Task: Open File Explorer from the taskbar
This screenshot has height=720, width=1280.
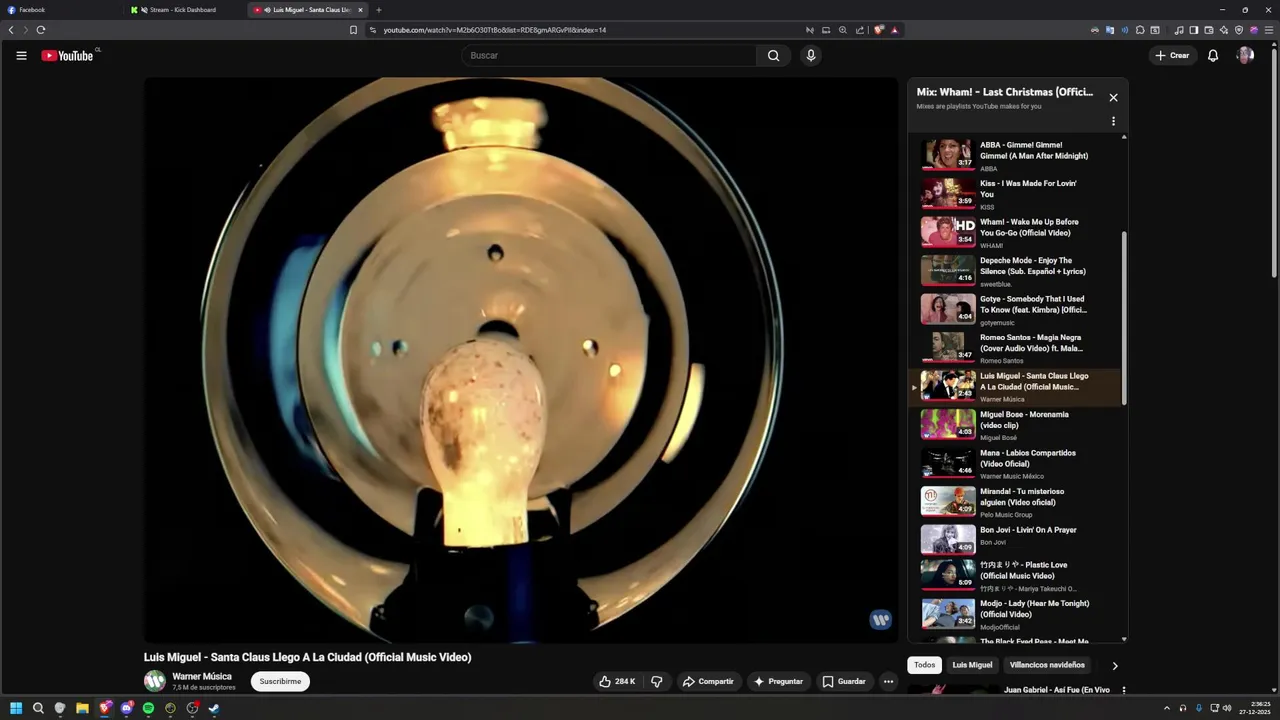Action: [82, 708]
